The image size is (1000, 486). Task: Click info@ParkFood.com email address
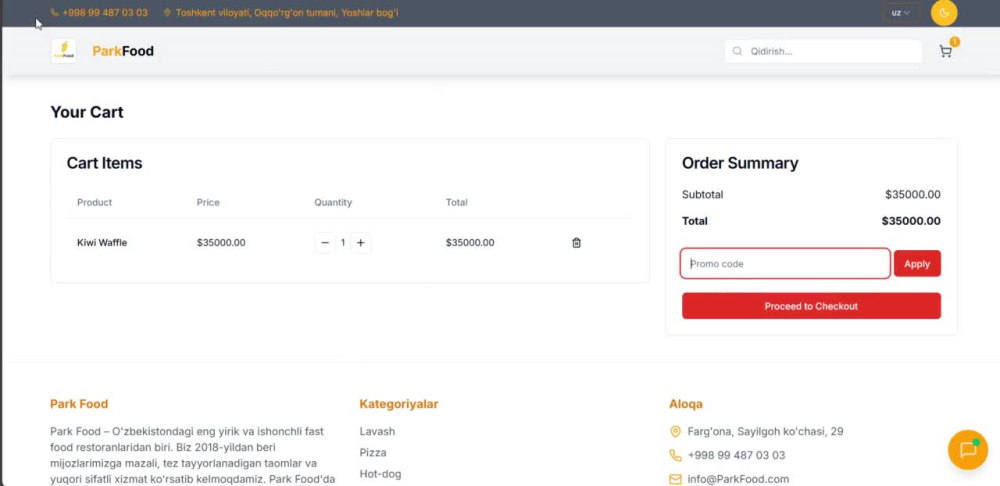[x=738, y=479]
